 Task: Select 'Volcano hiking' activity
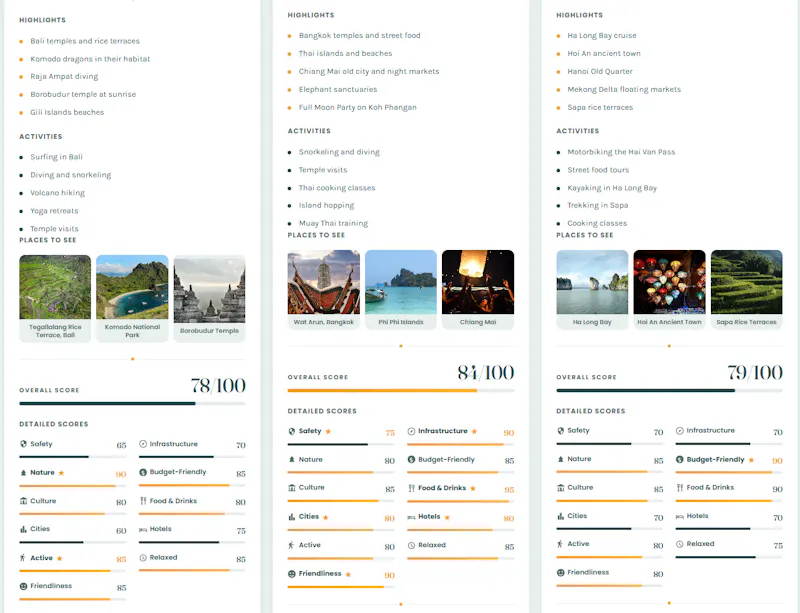click(x=58, y=193)
